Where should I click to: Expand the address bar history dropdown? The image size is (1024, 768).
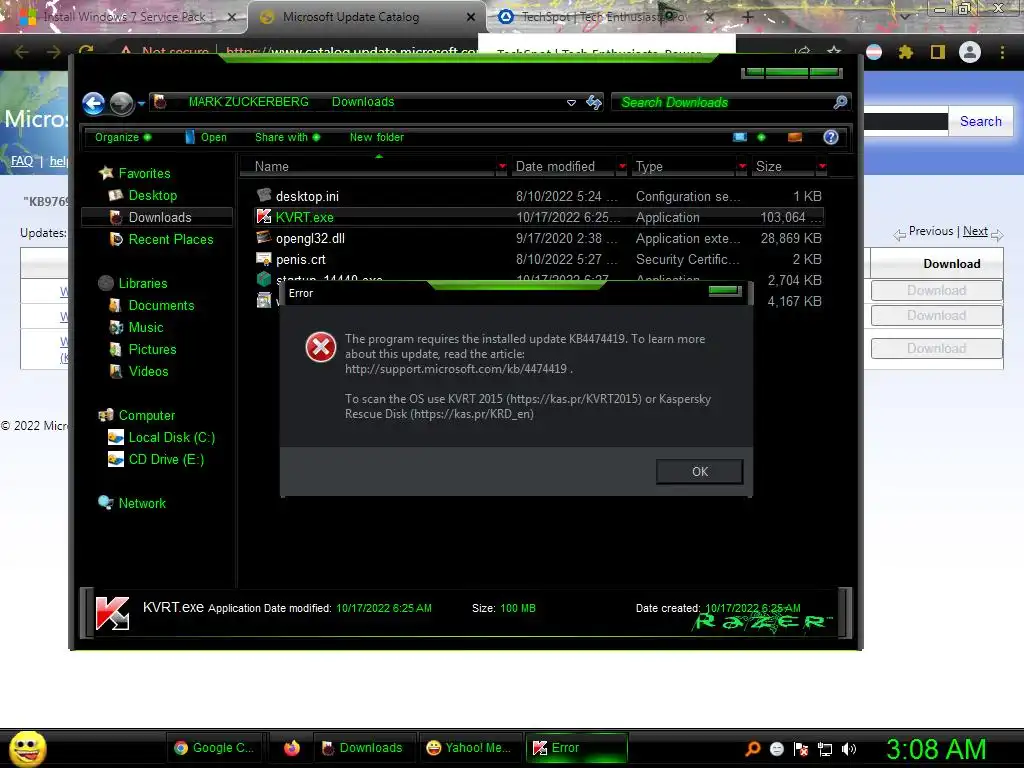tap(571, 103)
